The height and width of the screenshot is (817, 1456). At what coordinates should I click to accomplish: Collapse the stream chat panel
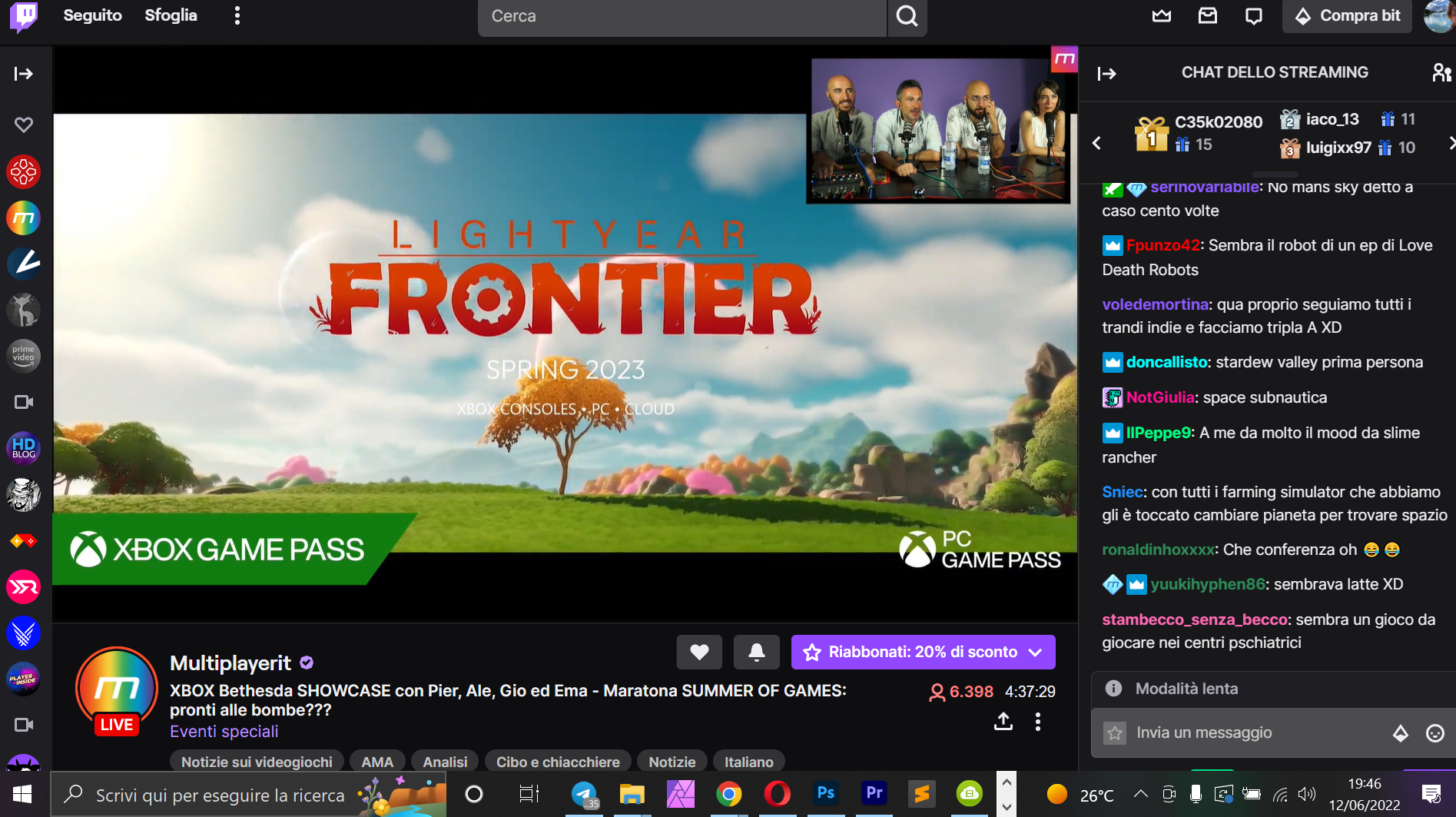click(1106, 74)
